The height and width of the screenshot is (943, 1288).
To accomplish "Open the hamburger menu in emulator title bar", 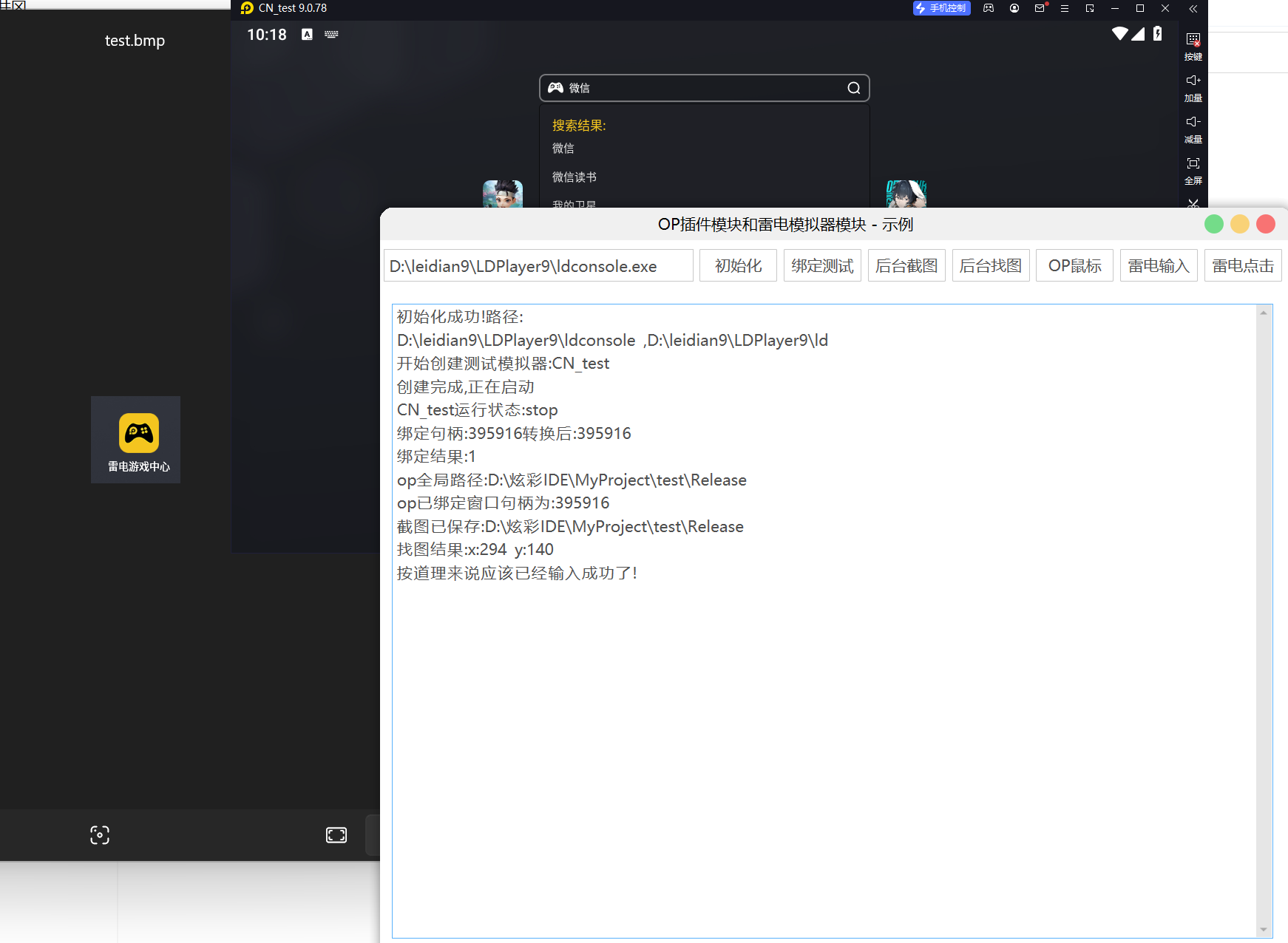I will click(x=1065, y=8).
